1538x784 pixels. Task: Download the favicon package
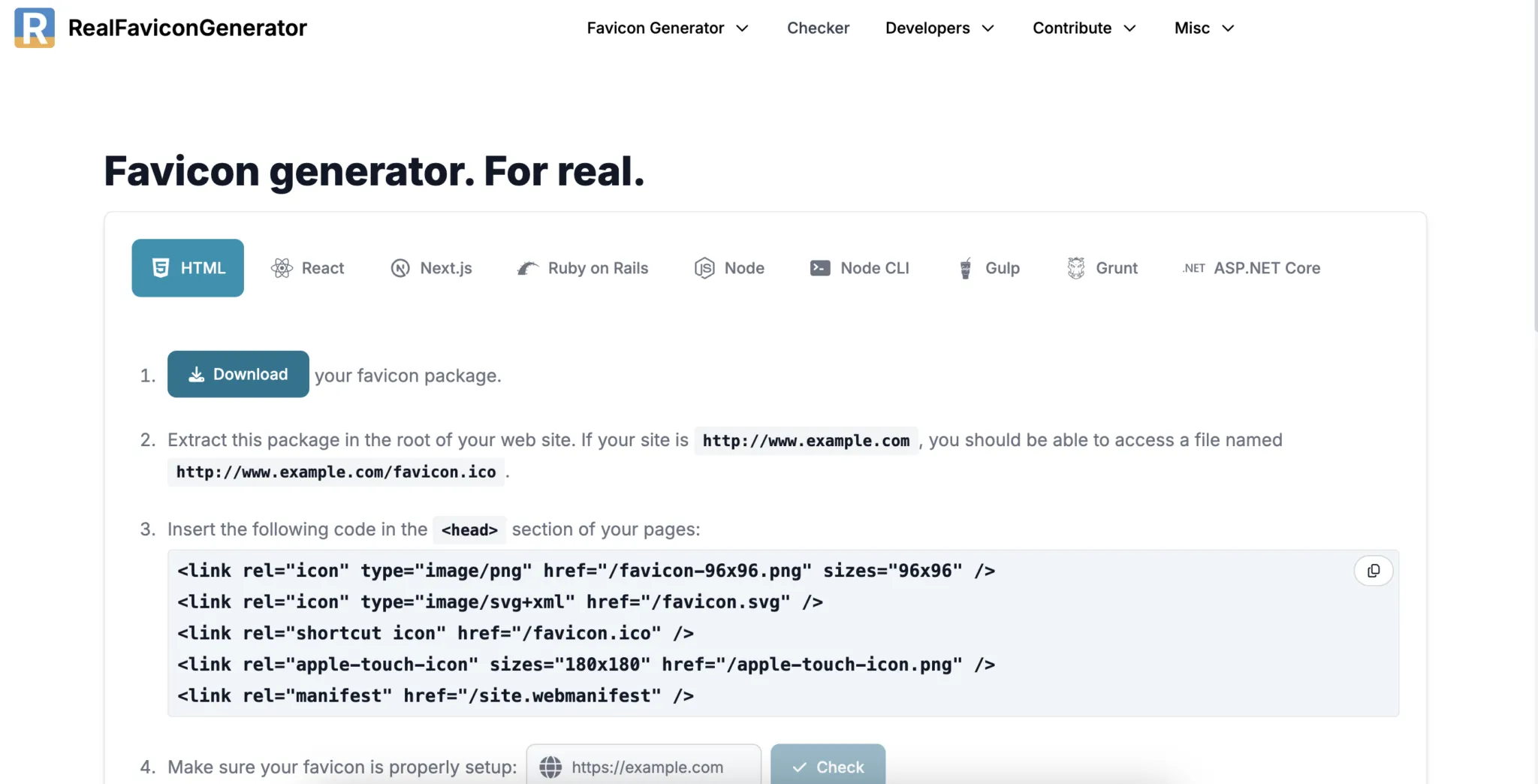pyautogui.click(x=238, y=374)
